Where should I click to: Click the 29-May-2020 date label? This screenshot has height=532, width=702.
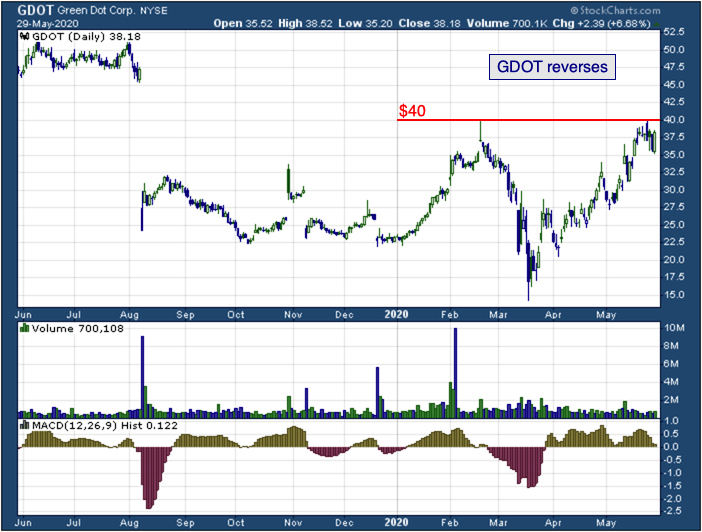pos(47,24)
